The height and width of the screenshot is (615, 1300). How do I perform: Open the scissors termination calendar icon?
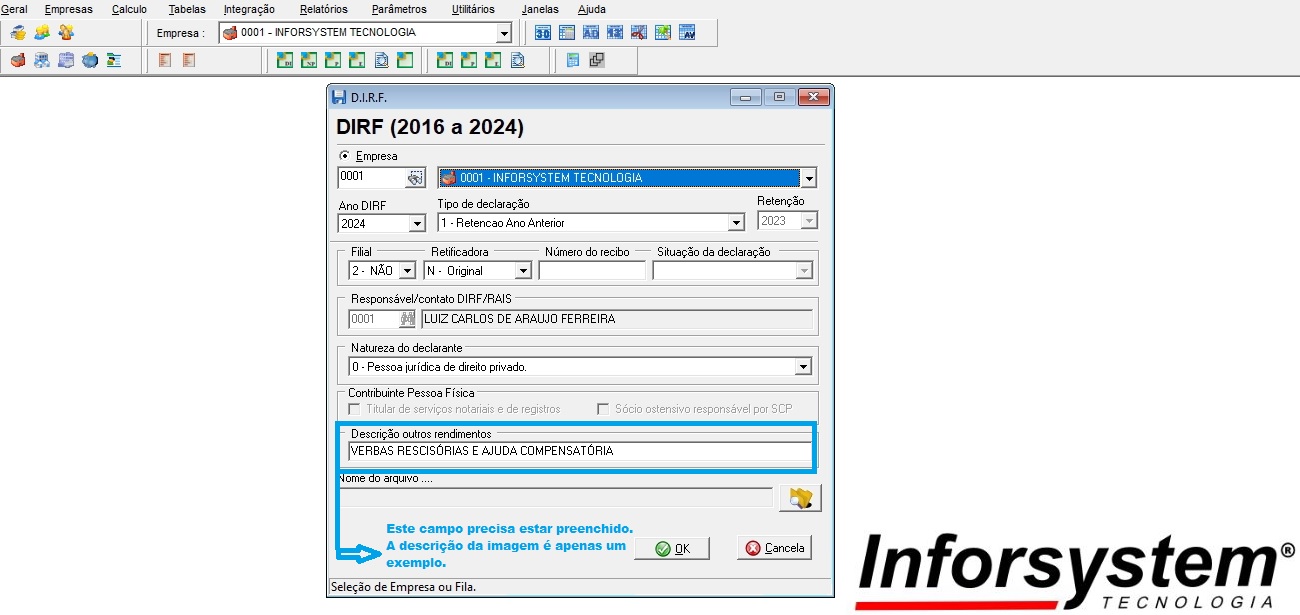639,33
